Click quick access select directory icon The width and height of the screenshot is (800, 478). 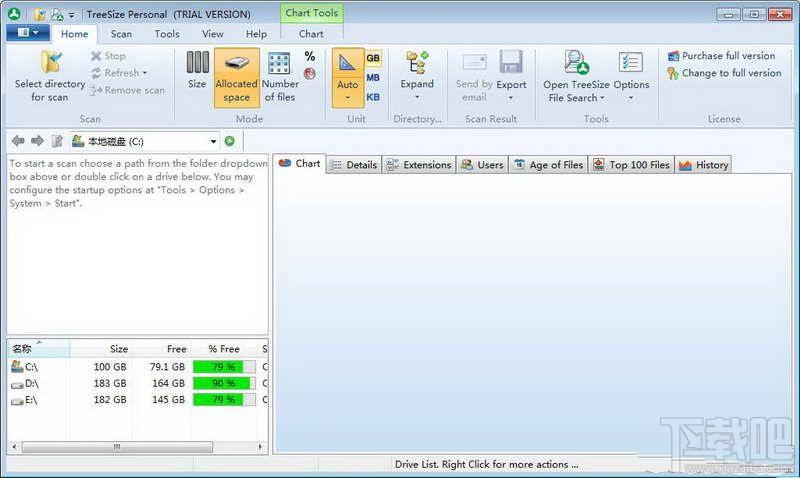click(x=40, y=15)
